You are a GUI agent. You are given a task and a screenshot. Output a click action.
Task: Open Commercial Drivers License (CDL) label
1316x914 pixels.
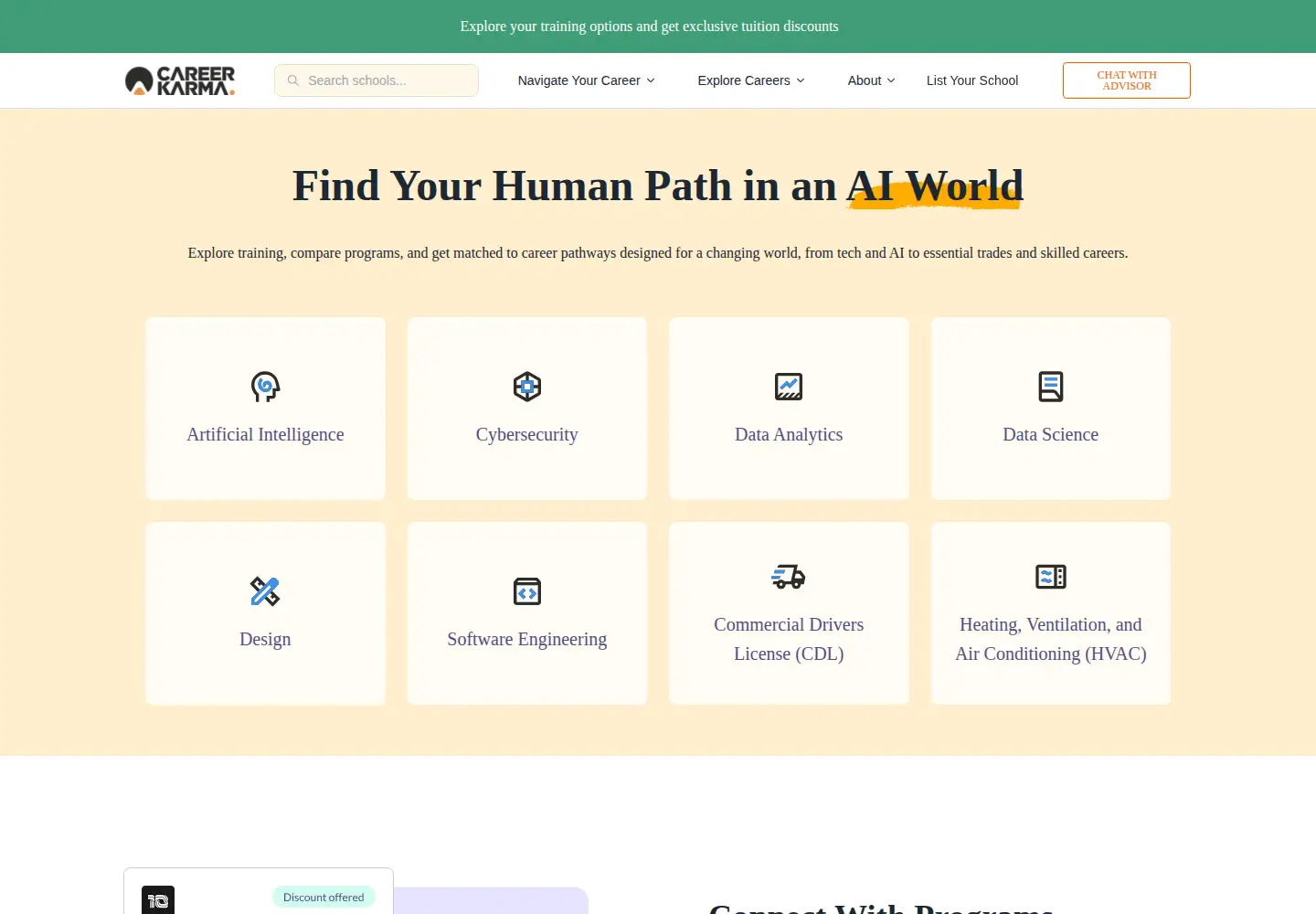coord(789,639)
